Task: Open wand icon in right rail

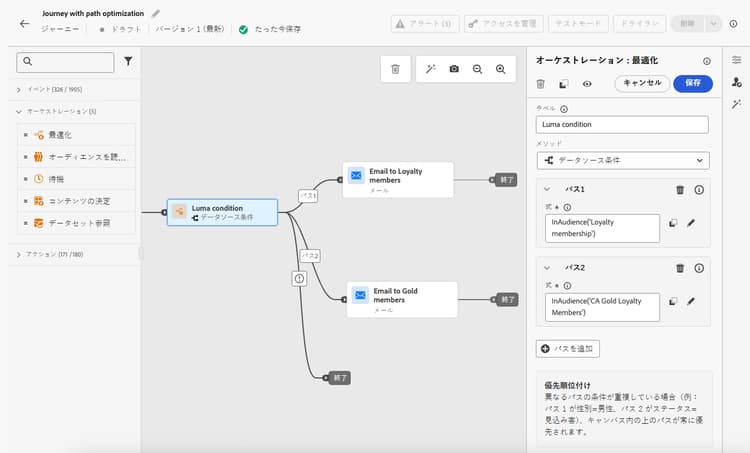Action: click(x=736, y=104)
